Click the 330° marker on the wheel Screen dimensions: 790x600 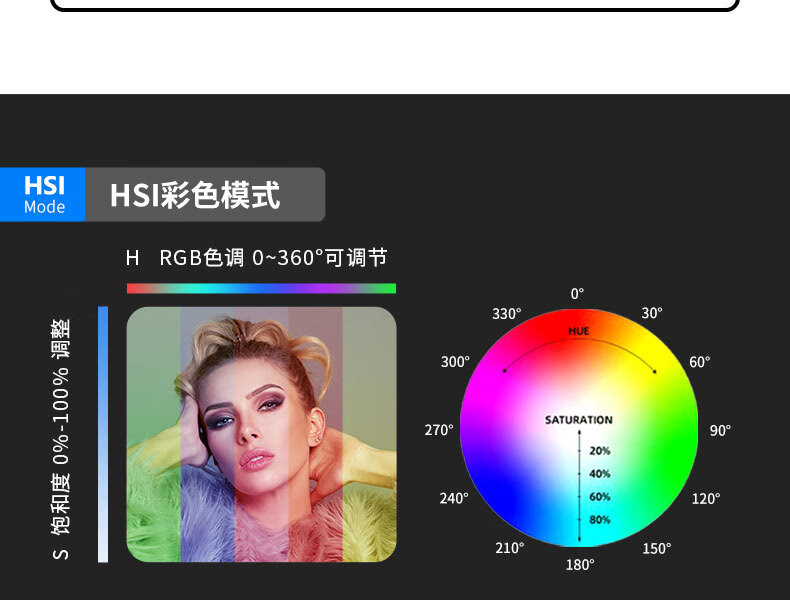click(x=506, y=314)
